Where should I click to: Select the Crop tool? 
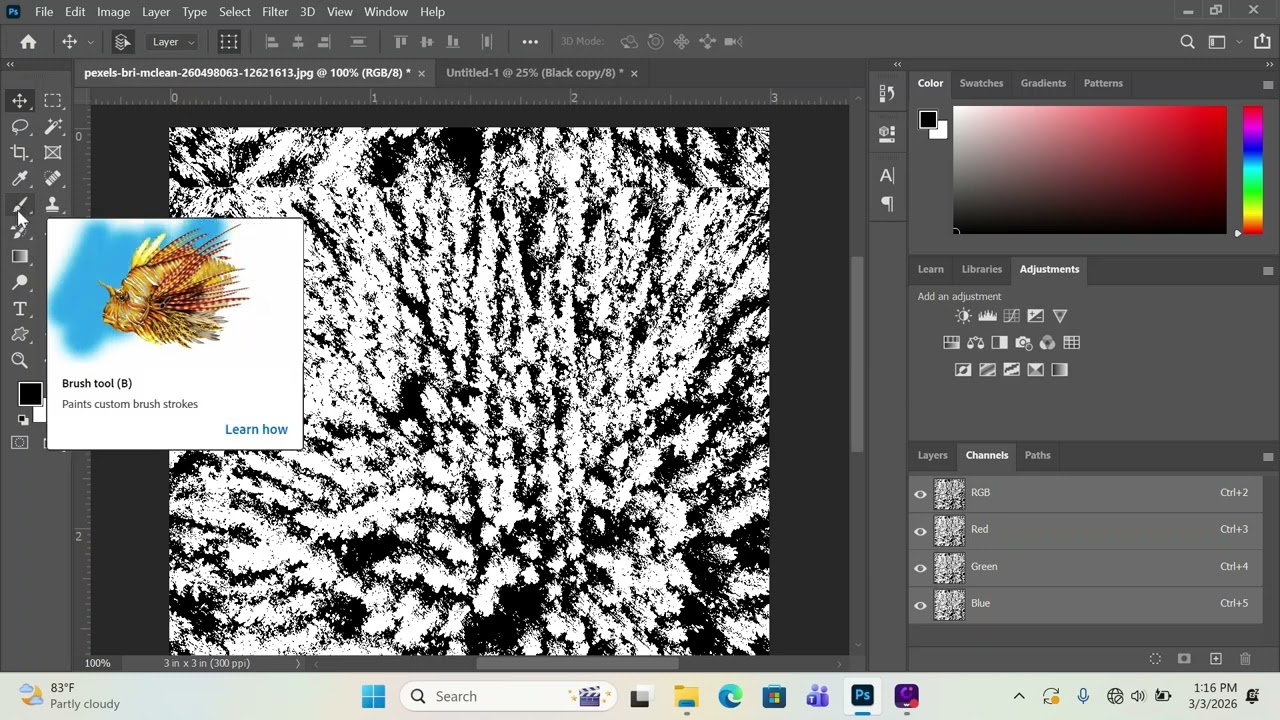(20, 152)
